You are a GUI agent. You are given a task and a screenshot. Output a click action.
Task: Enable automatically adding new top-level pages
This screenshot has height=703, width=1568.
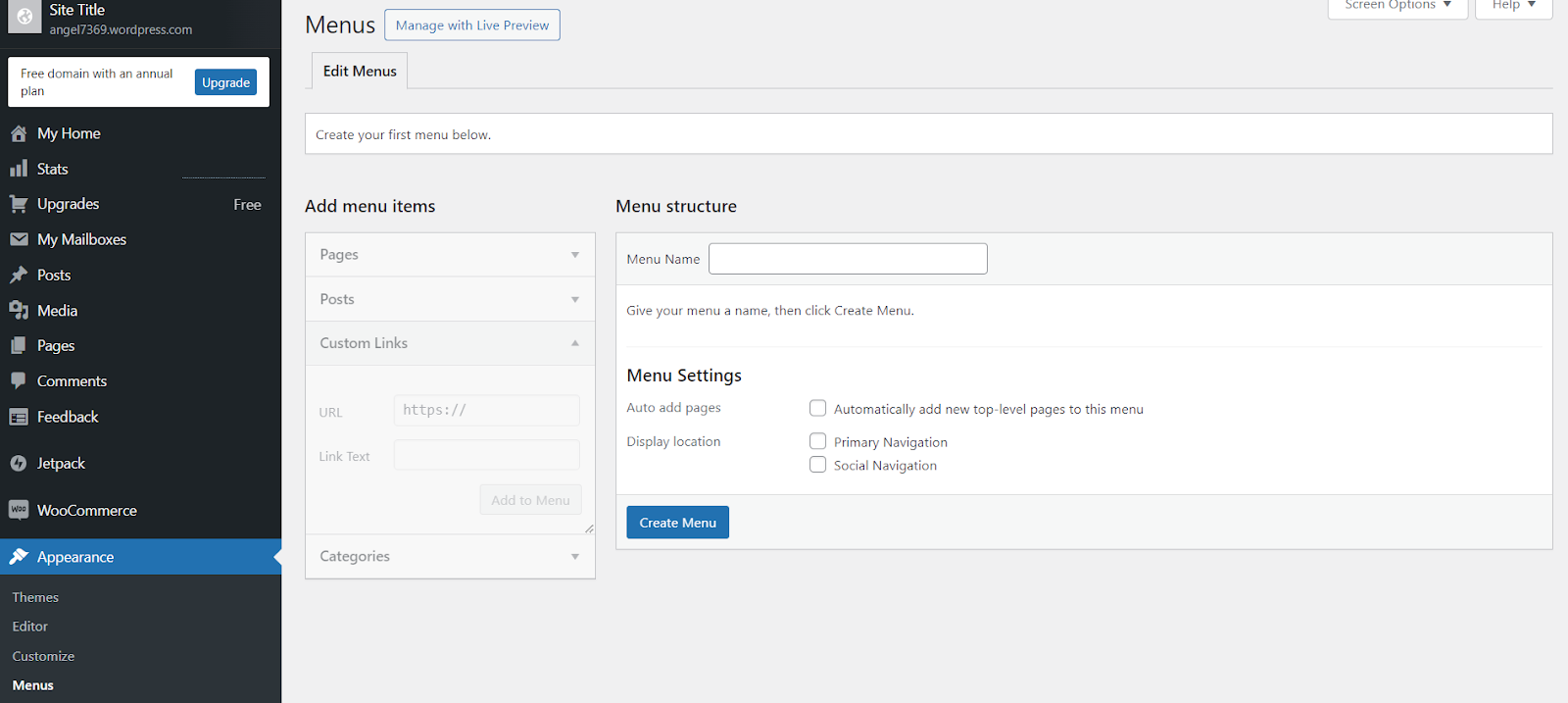coord(817,408)
